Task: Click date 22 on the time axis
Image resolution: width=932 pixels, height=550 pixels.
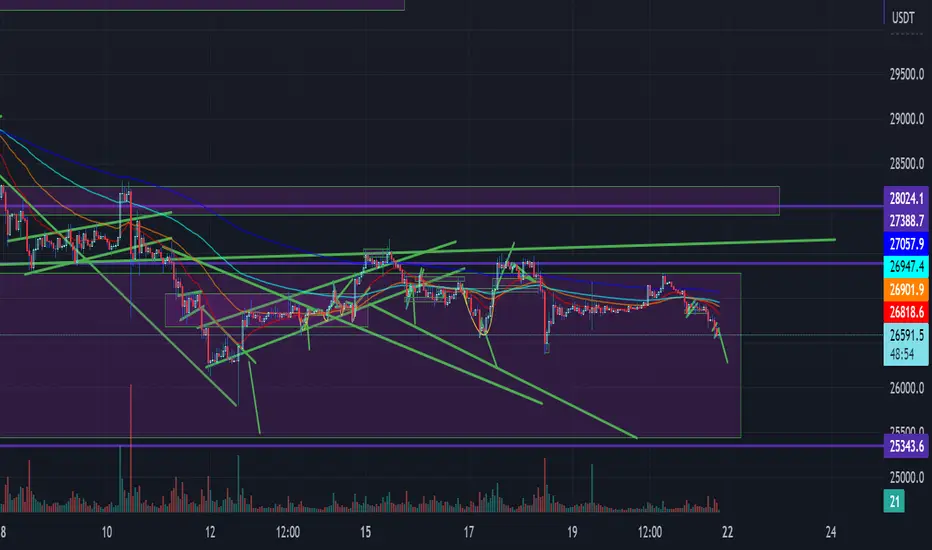Action: click(x=727, y=532)
